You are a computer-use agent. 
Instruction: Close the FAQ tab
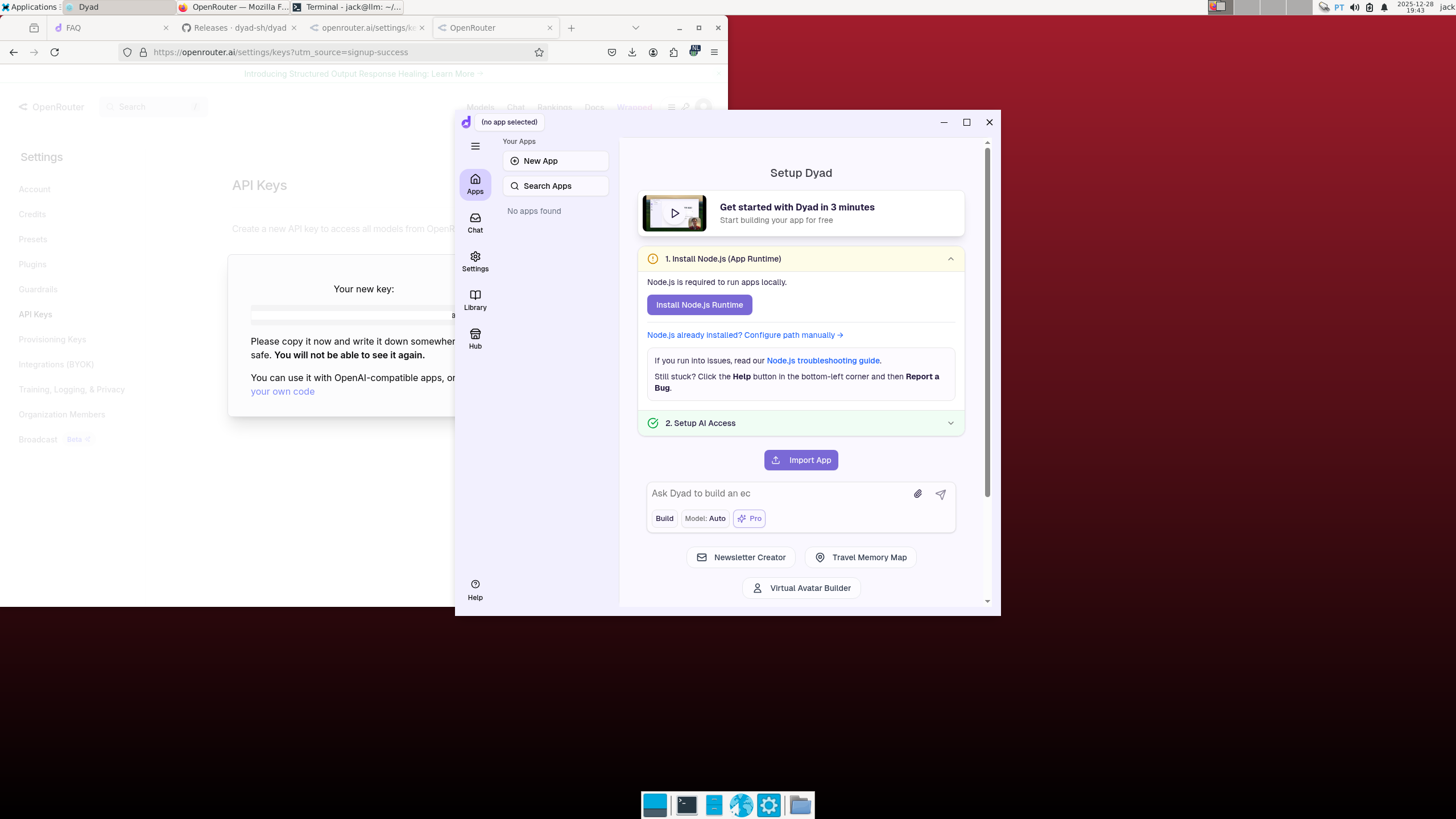pos(166,28)
